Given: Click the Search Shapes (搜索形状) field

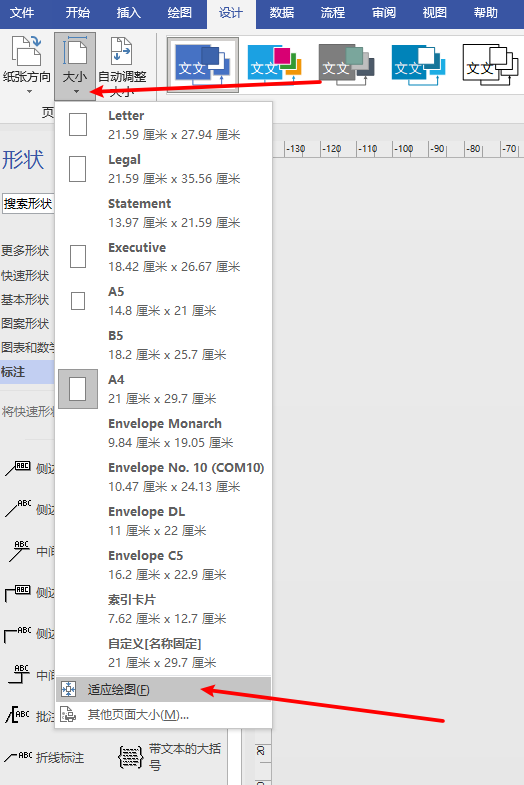Looking at the screenshot, I should (x=28, y=204).
